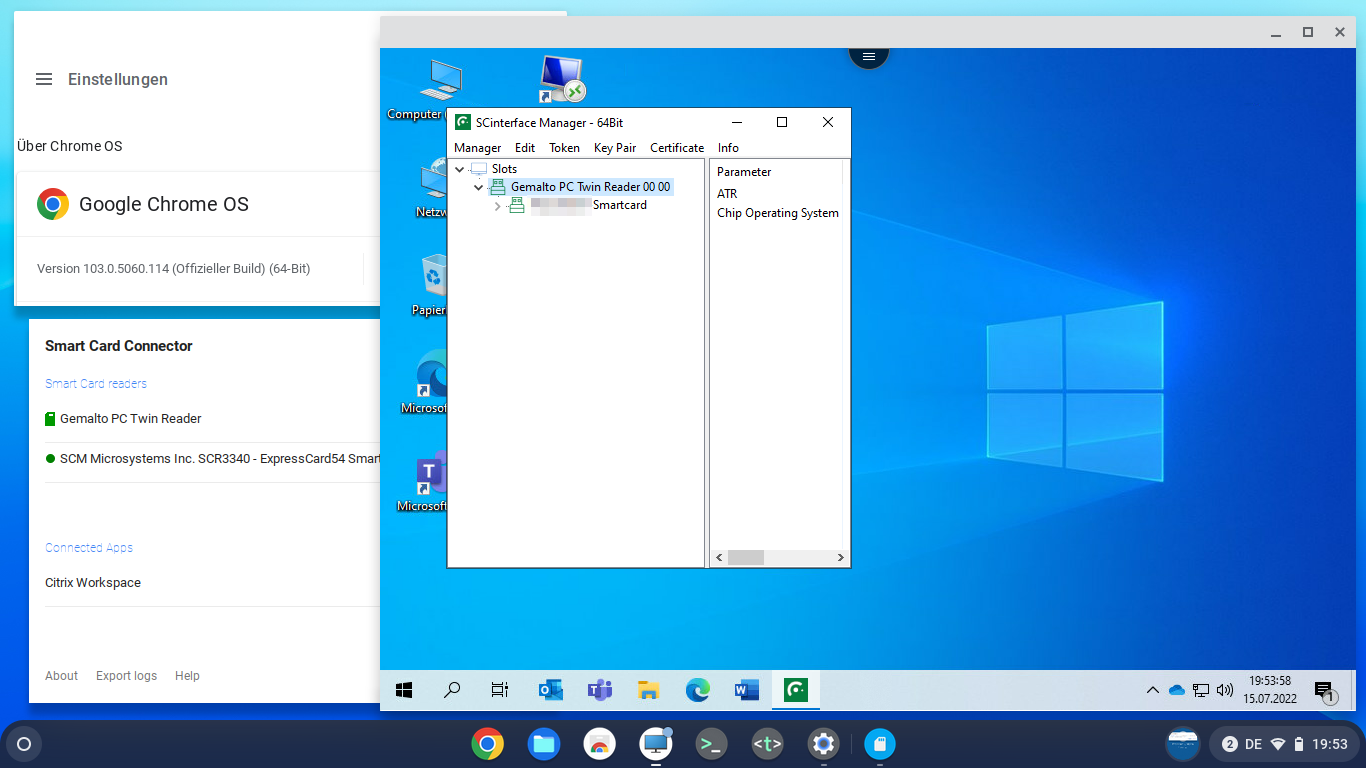Open the Citrix session toolbar handle
This screenshot has width=1366, height=768.
pos(869,56)
